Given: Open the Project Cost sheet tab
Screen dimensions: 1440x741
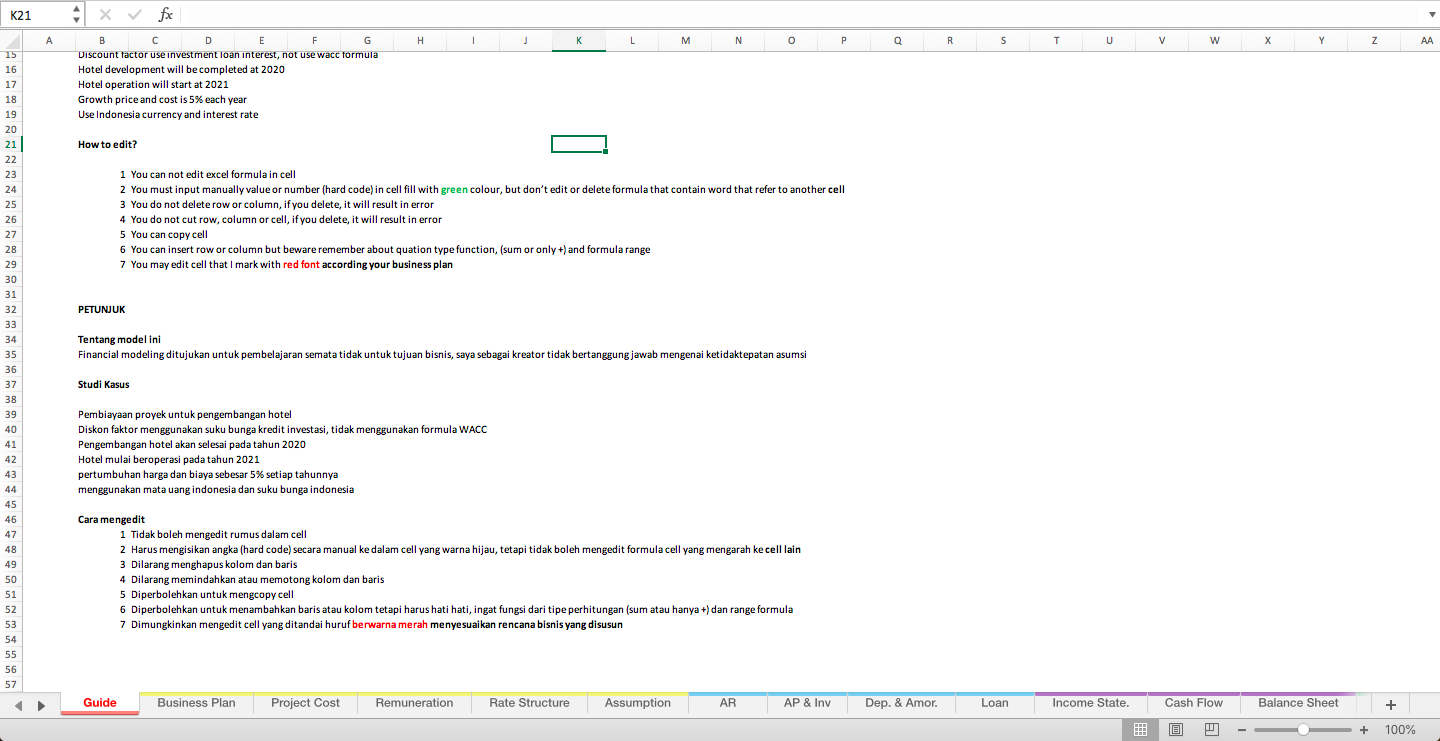Looking at the screenshot, I should coord(305,703).
